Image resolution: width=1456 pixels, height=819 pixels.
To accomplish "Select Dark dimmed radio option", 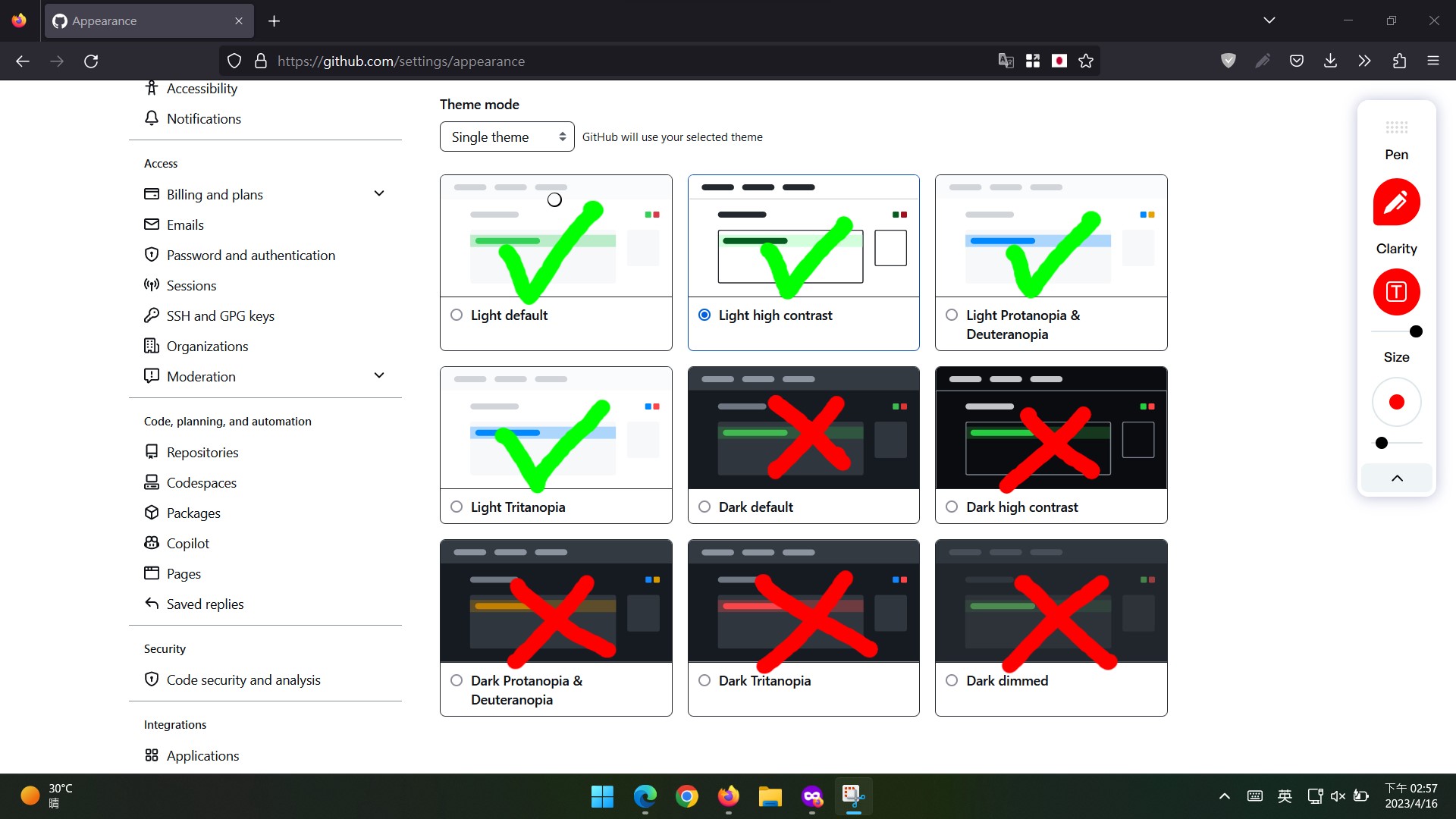I will 952,680.
